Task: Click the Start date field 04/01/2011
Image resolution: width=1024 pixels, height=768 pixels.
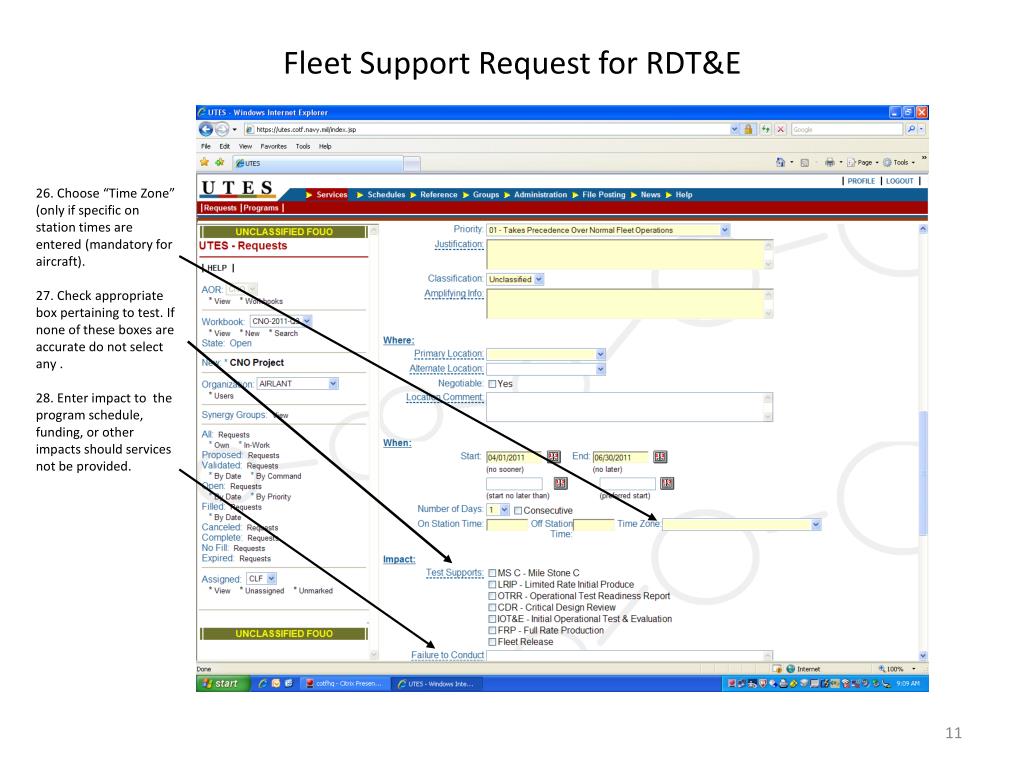Action: point(515,457)
